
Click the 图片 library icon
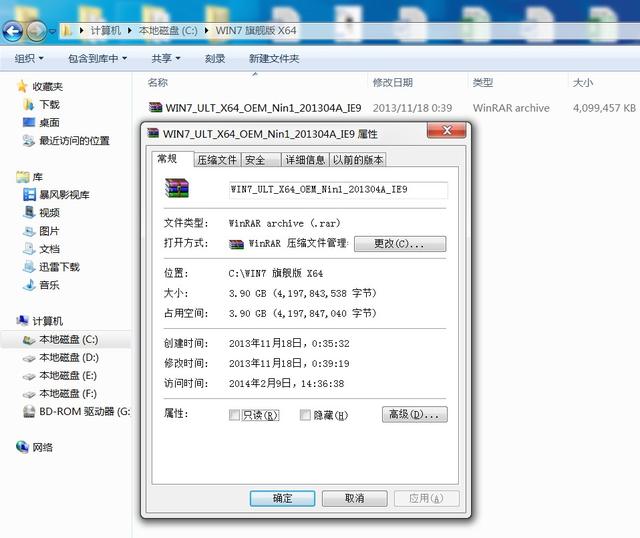pyautogui.click(x=29, y=231)
